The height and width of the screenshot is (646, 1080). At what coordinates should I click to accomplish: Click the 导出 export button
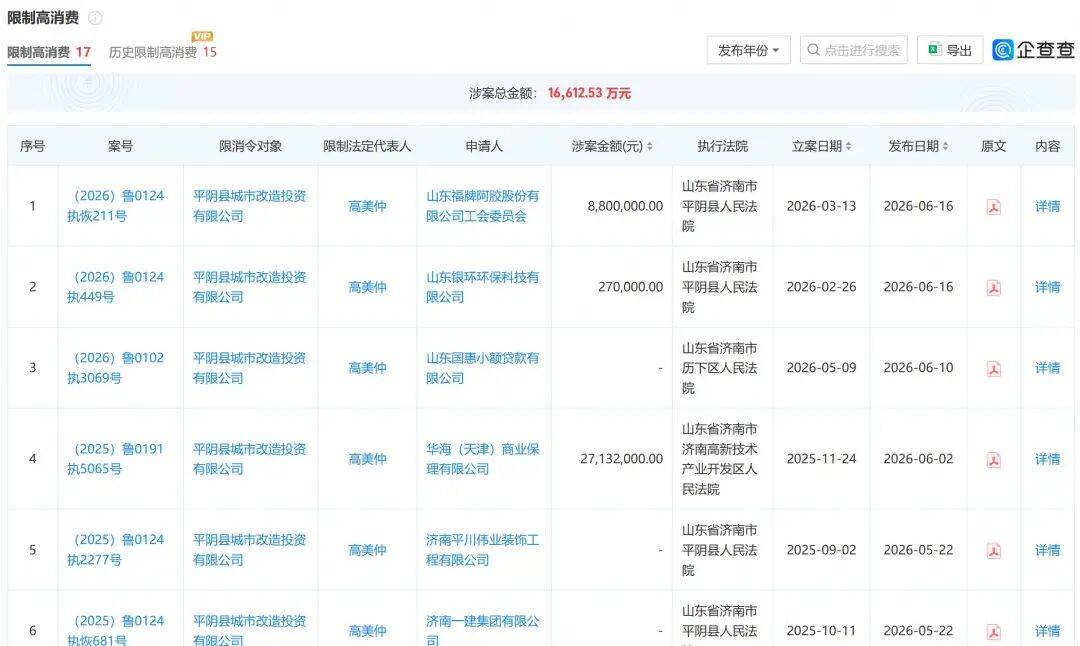[x=950, y=50]
